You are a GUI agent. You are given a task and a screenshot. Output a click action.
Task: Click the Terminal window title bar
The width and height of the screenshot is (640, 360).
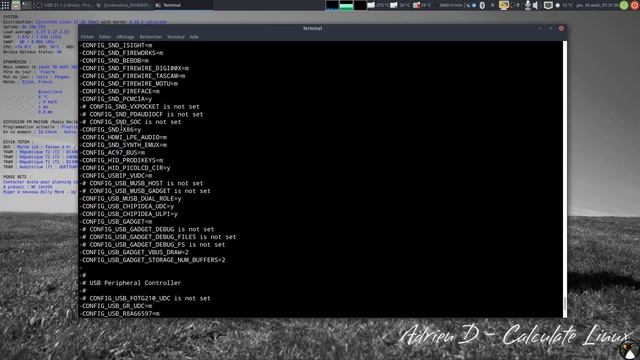click(312, 28)
